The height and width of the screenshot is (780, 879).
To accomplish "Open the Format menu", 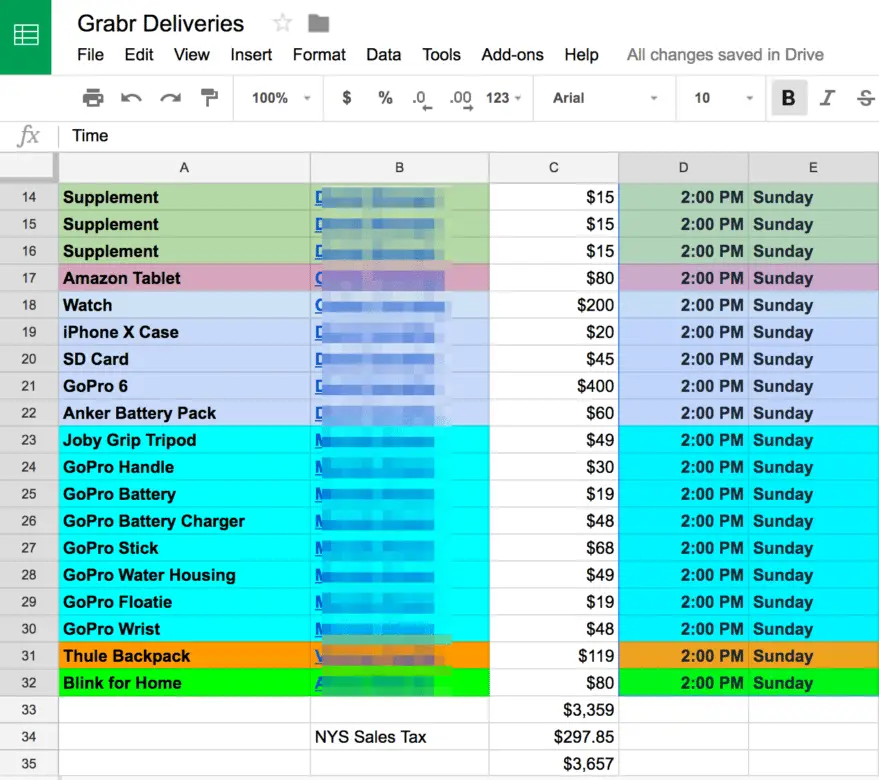I will [x=319, y=55].
